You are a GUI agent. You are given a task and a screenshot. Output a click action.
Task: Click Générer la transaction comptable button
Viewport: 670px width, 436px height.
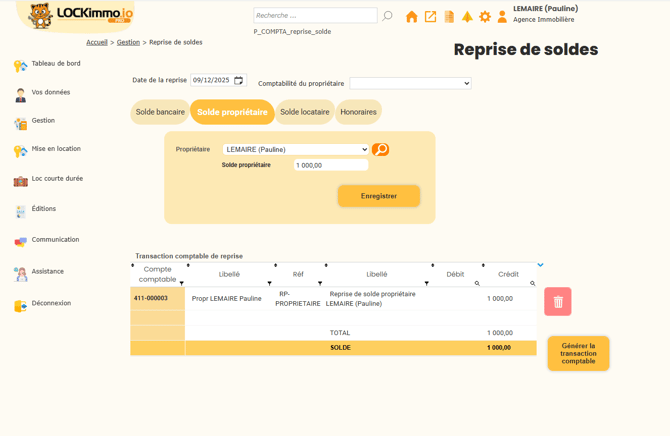coord(578,353)
